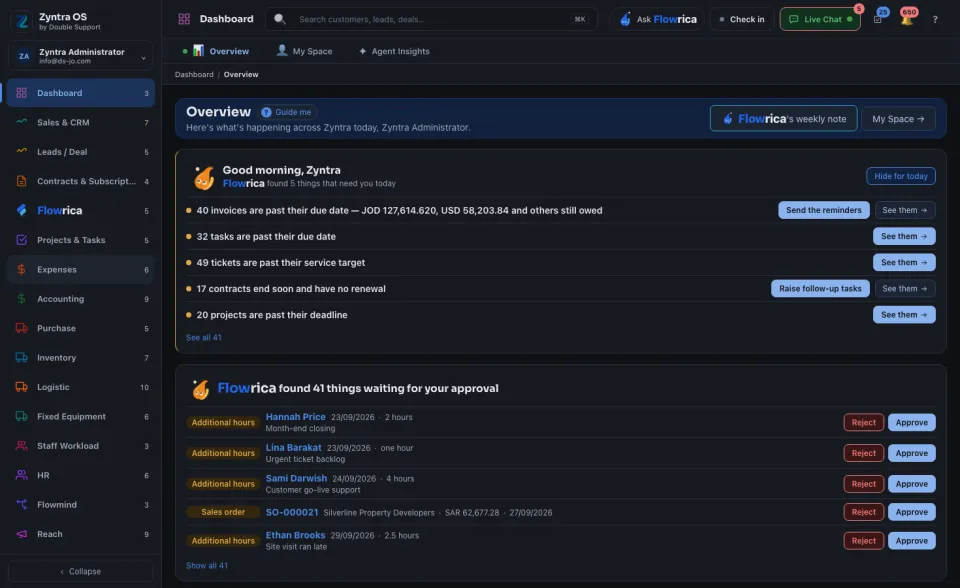
Task: Expand See all 41 findings
Action: pyautogui.click(x=204, y=337)
